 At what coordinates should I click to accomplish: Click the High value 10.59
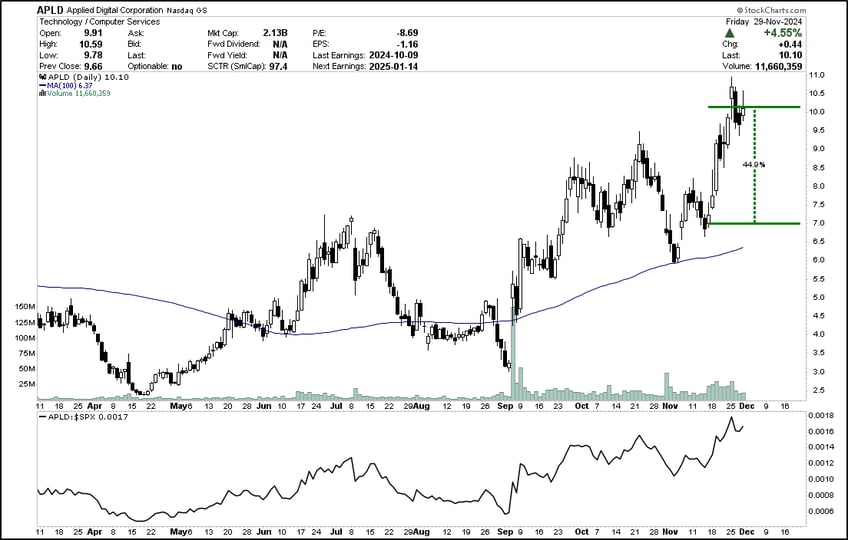(x=91, y=44)
